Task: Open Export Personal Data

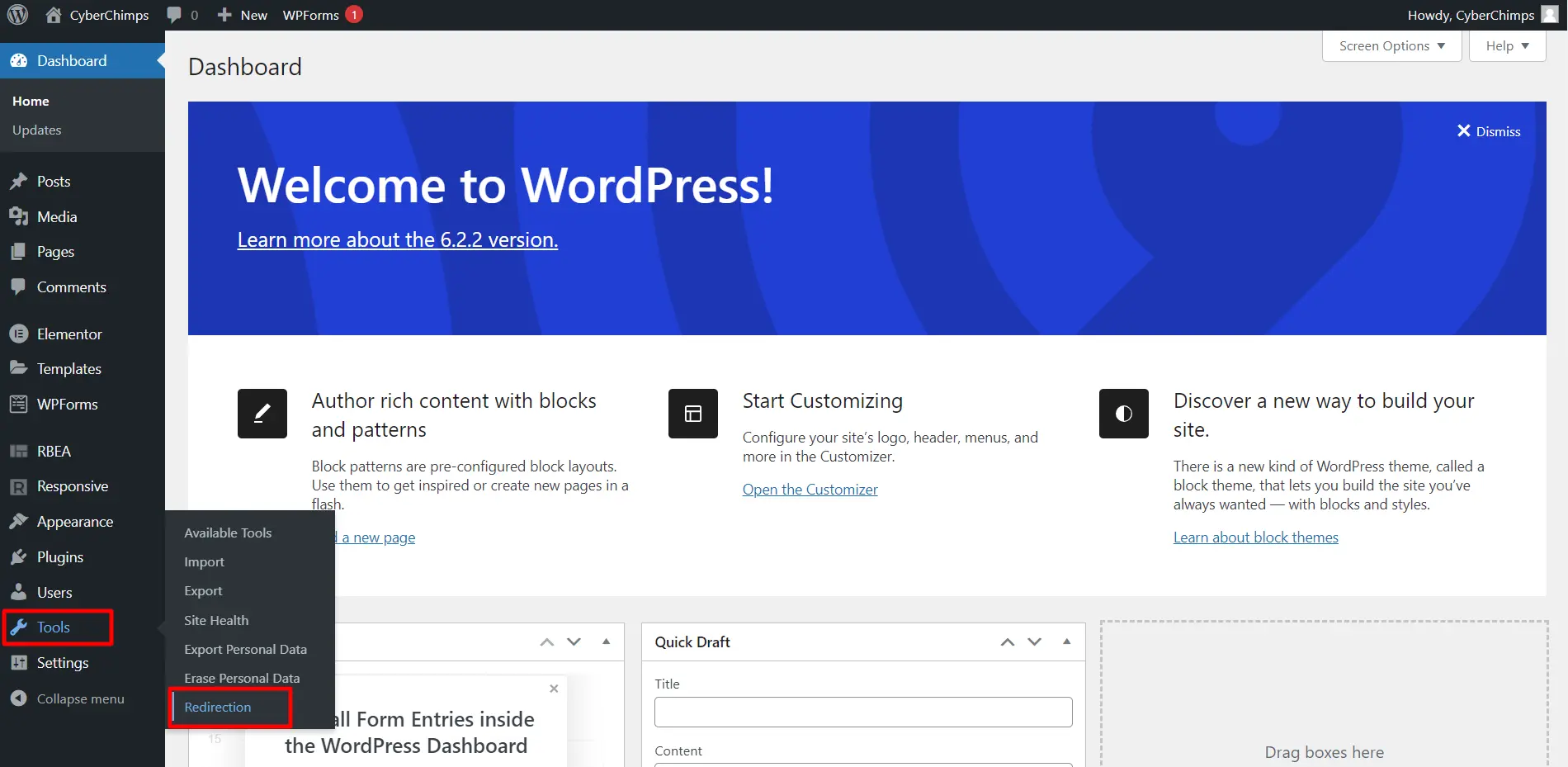Action: click(x=245, y=650)
